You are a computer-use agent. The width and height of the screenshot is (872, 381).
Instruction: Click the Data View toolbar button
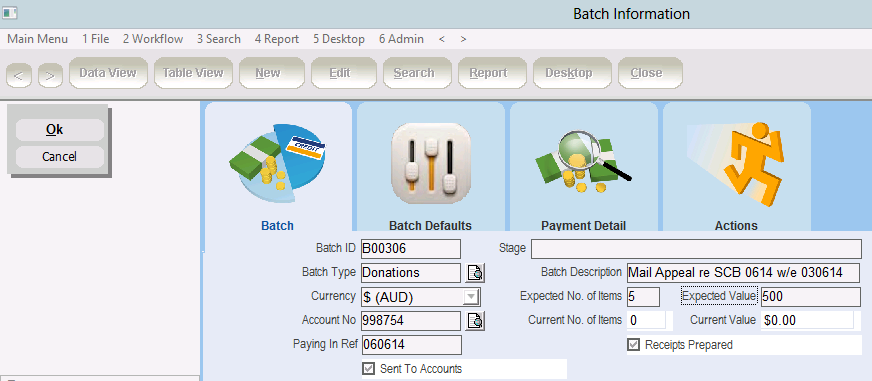pos(108,73)
